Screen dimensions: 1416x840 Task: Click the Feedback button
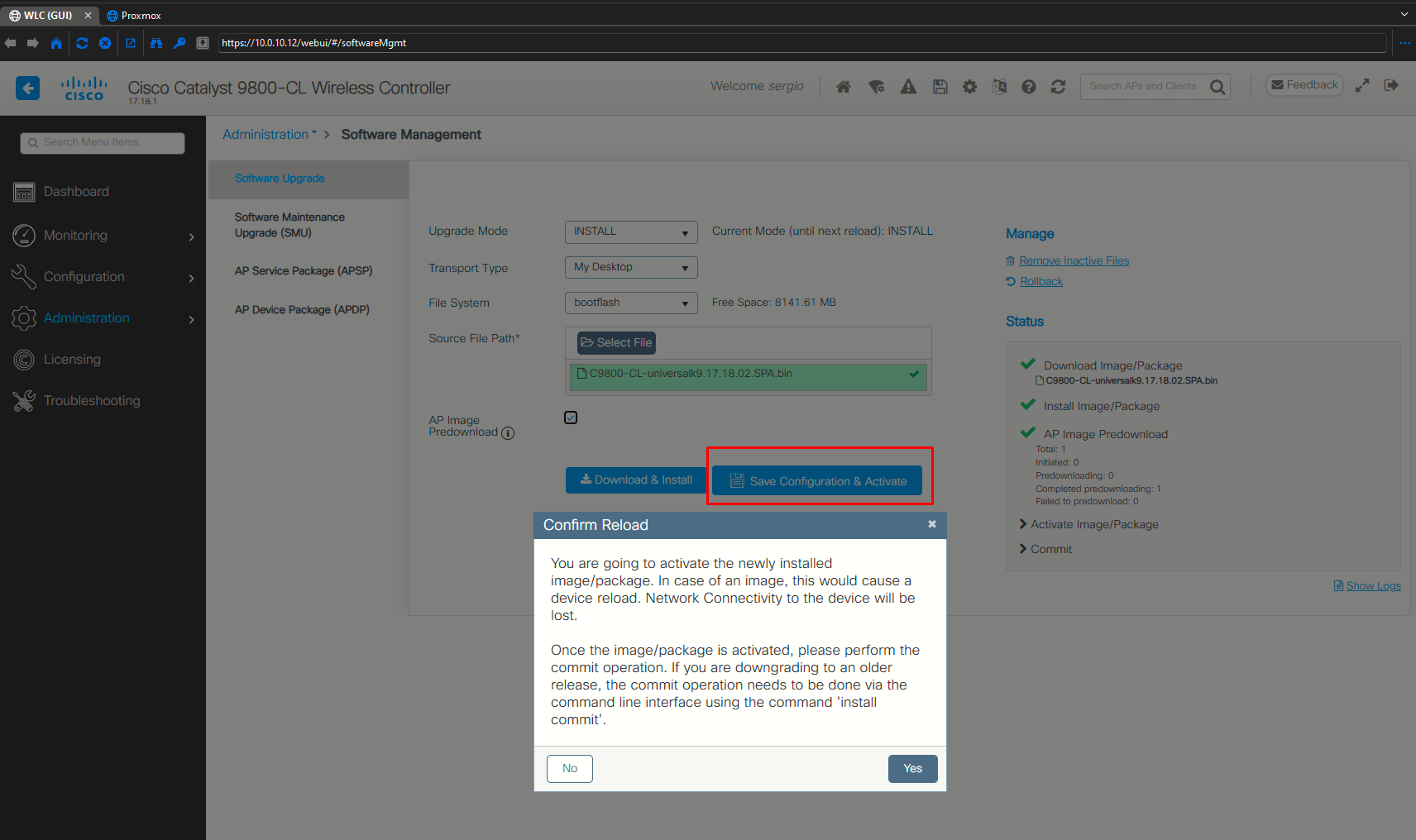coord(1304,85)
